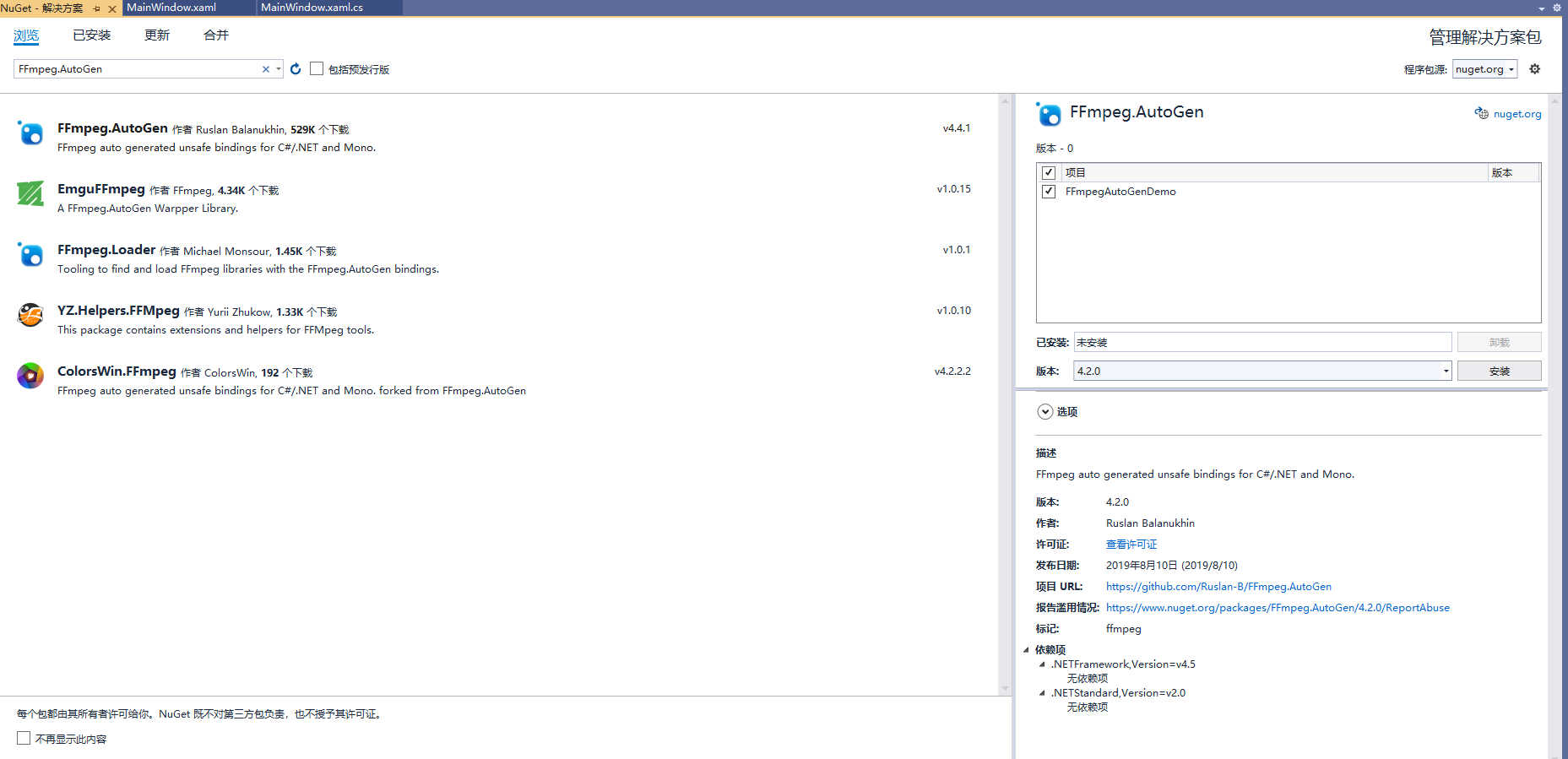Open the version 4.2.0 dropdown
The image size is (1568, 759).
pos(1262,371)
